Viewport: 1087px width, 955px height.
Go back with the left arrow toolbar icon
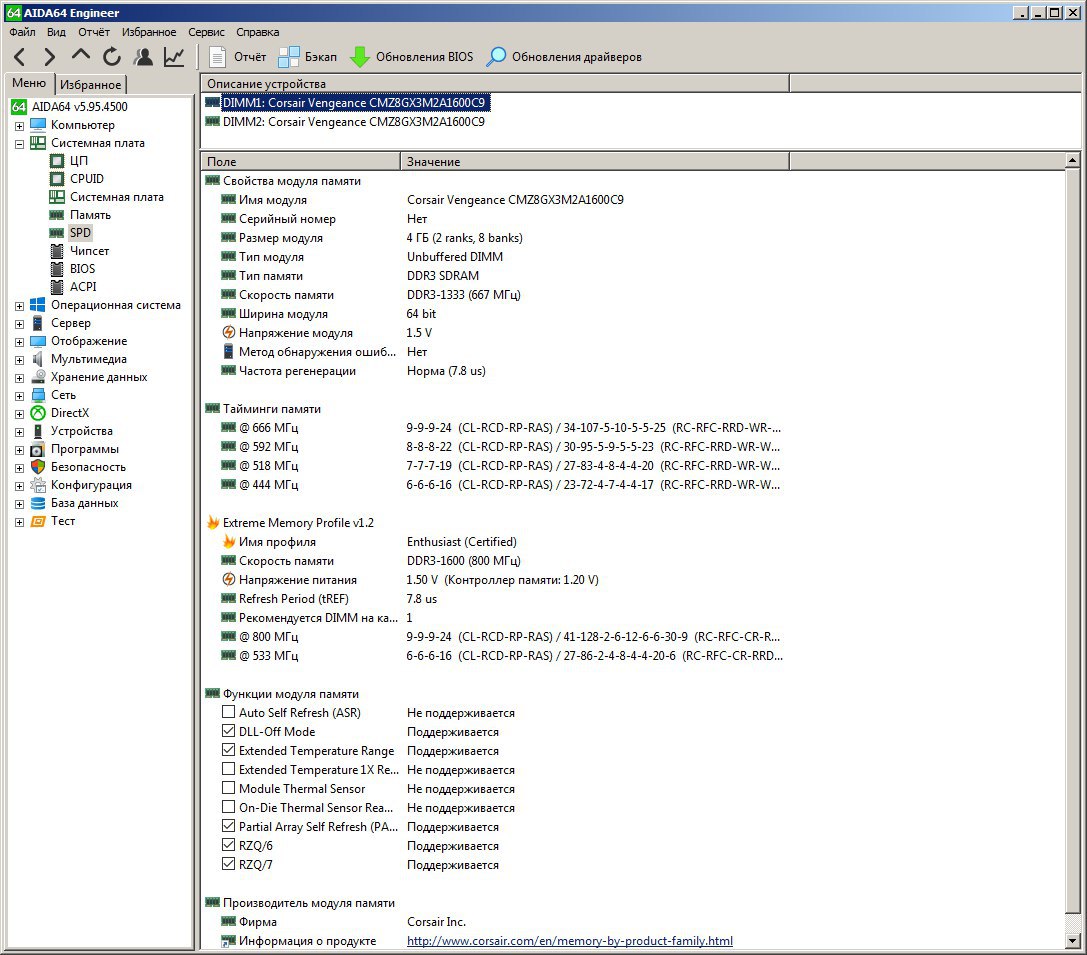20,57
